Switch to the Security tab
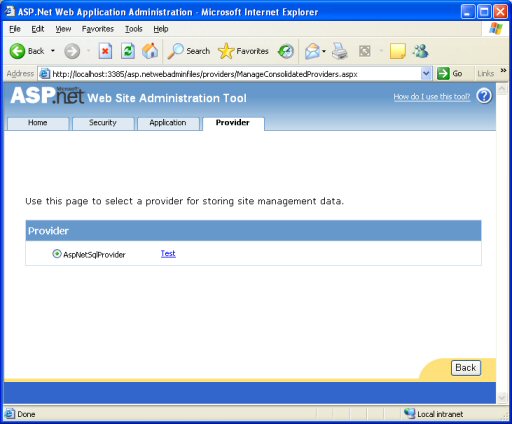 [x=103, y=123]
